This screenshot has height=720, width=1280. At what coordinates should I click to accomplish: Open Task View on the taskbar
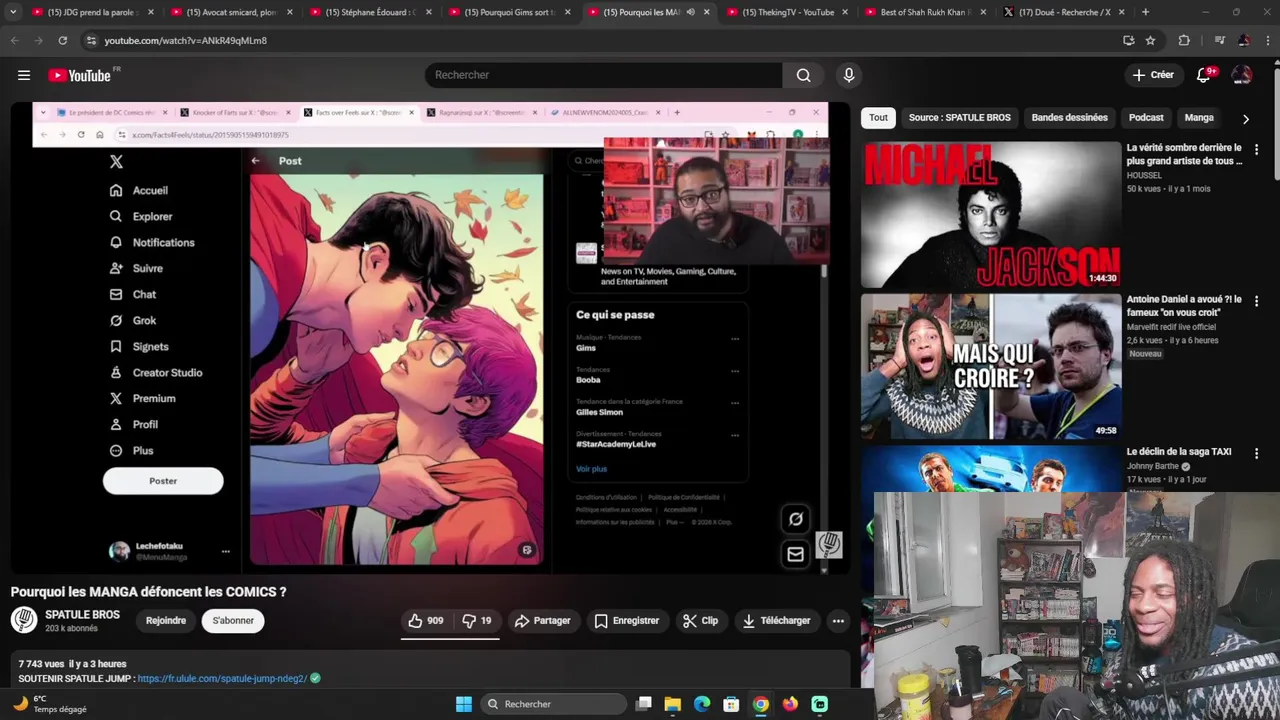tap(644, 704)
